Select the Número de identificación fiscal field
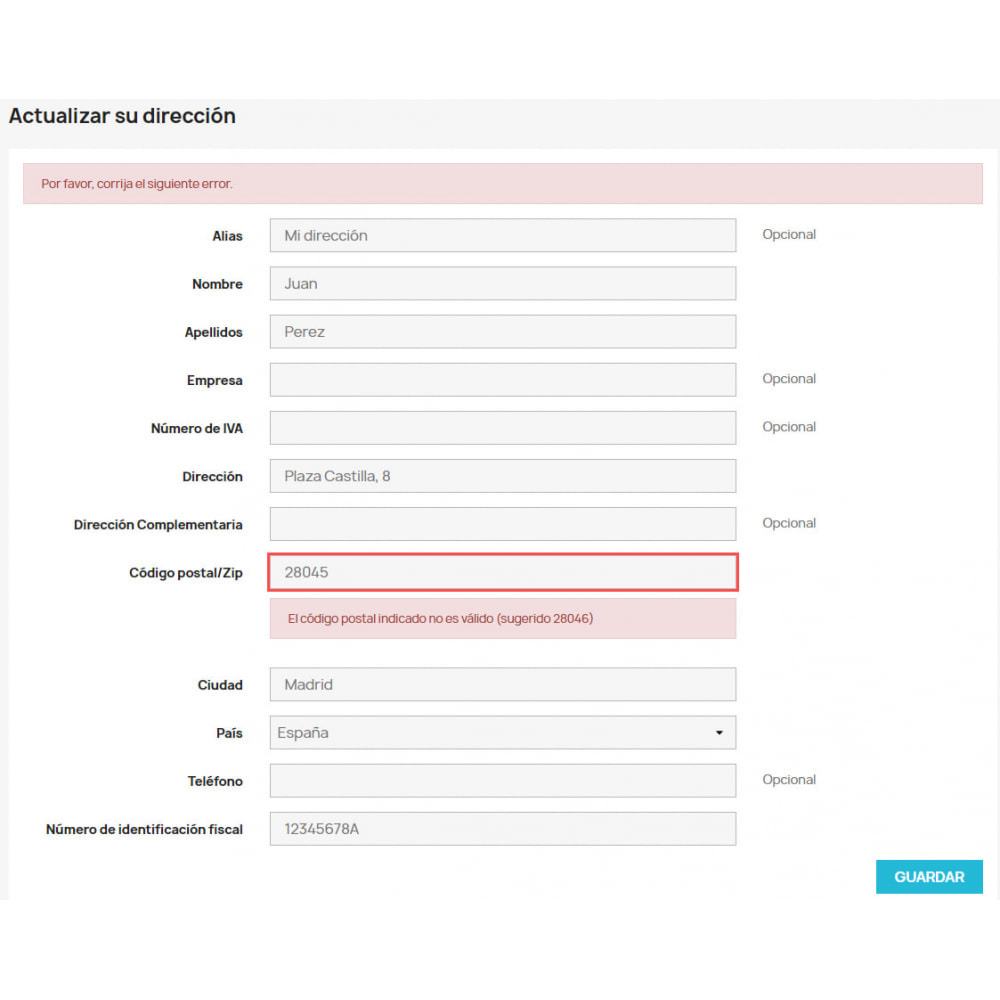The width and height of the screenshot is (1000, 1000). 502,829
